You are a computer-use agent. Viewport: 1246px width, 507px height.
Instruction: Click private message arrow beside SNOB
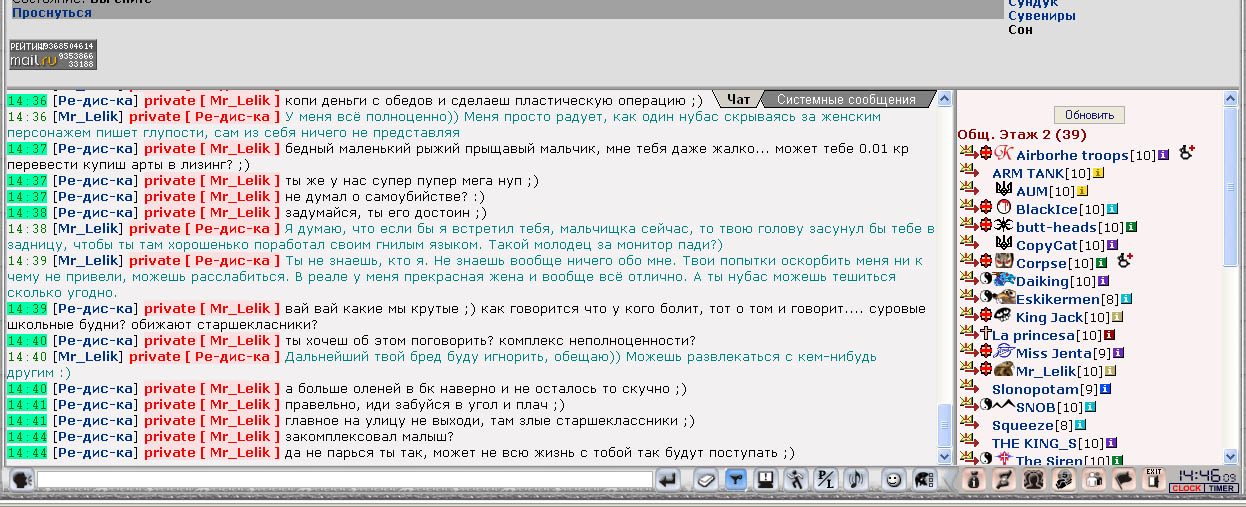[967, 405]
